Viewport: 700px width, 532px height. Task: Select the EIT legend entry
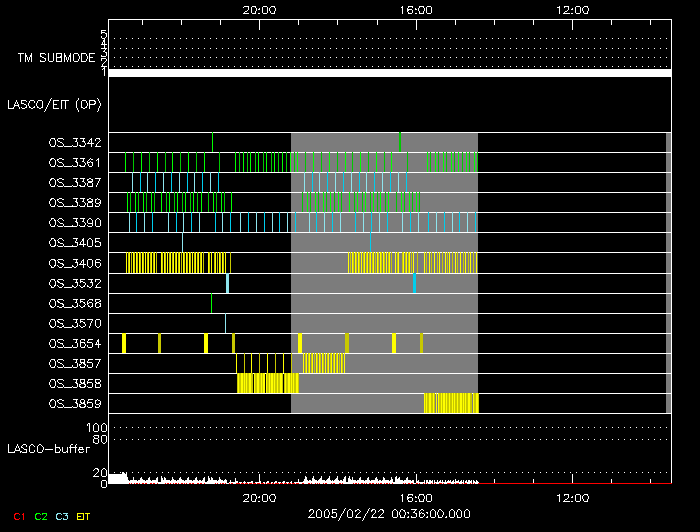(85, 516)
